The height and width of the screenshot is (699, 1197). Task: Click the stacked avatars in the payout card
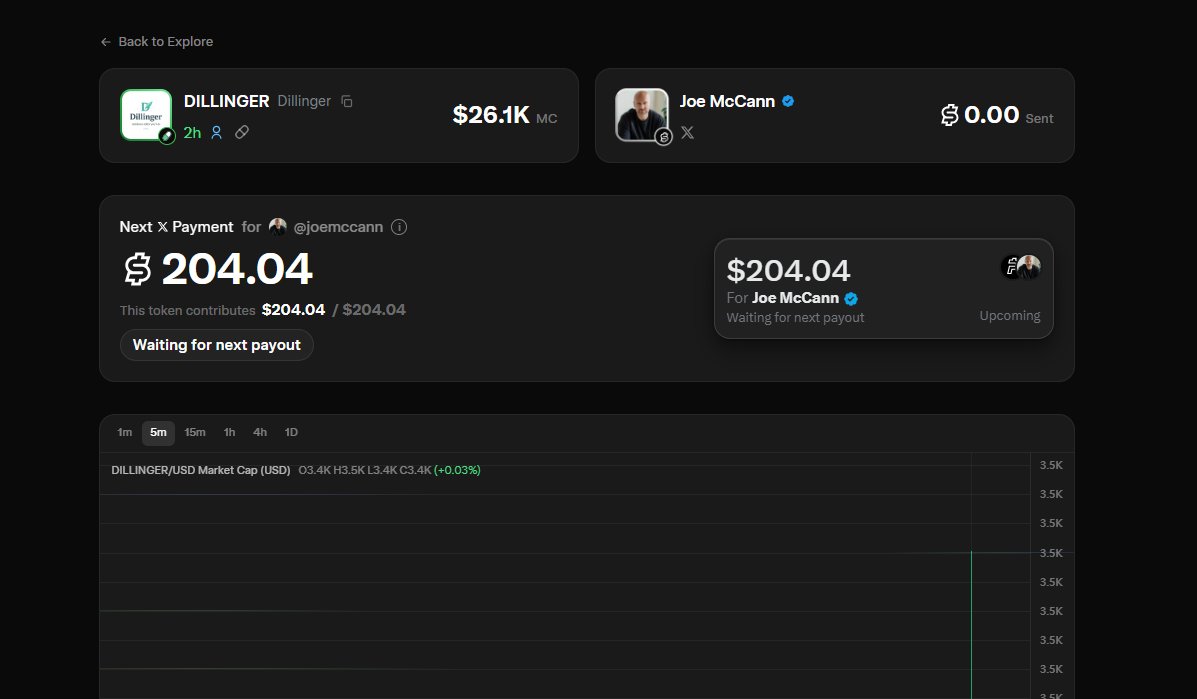[x=1021, y=267]
